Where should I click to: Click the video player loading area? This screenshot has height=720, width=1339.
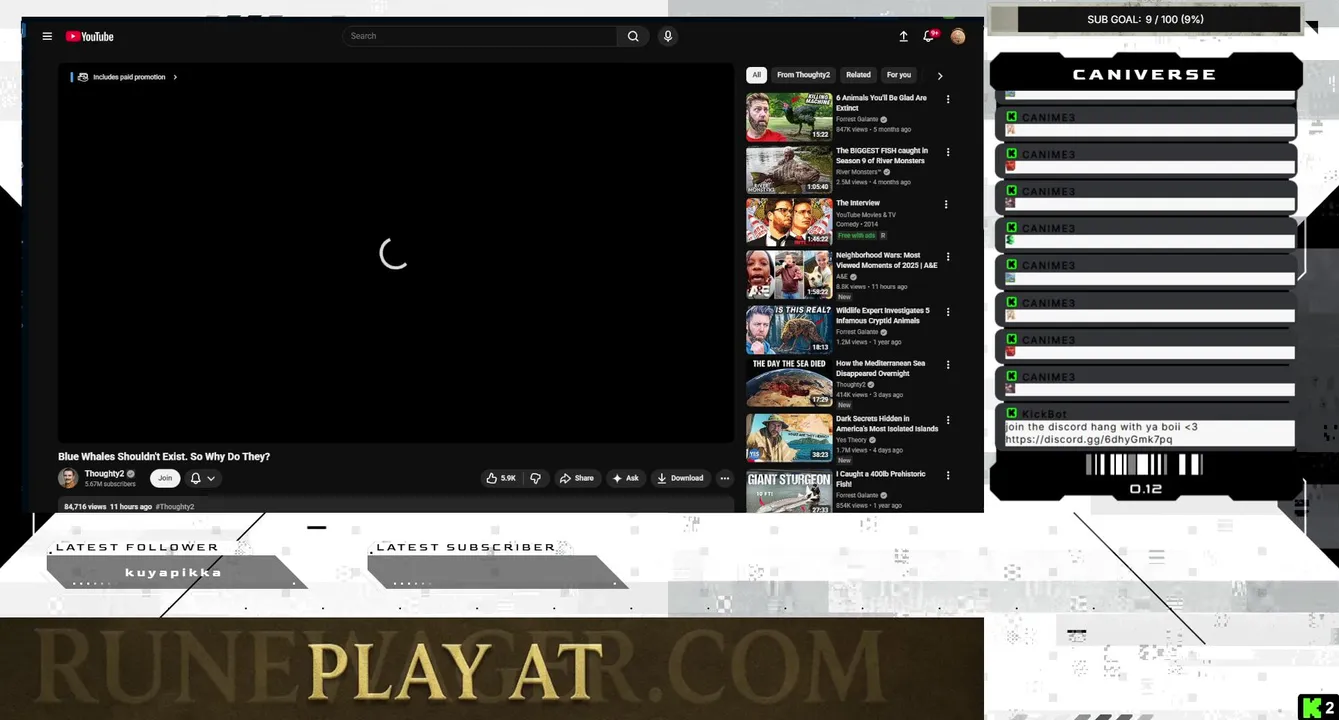(x=395, y=253)
